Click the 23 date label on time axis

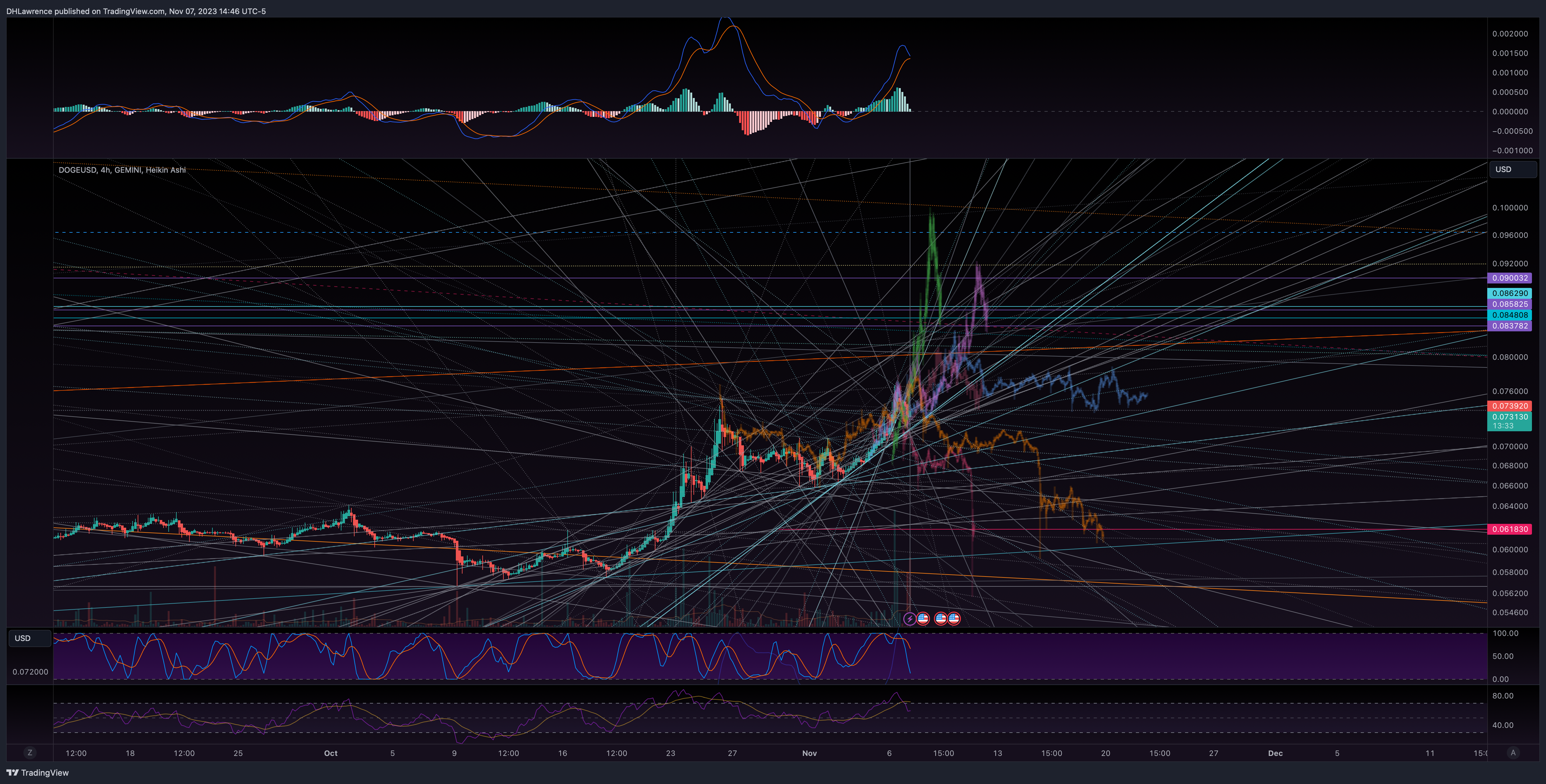(x=670, y=753)
